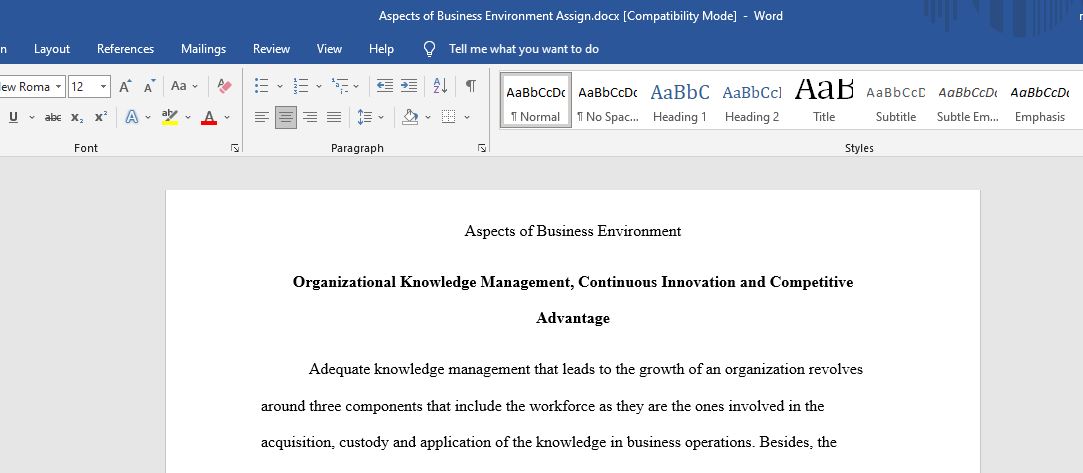Apply the Title style
Image resolution: width=1083 pixels, height=473 pixels.
[824, 101]
